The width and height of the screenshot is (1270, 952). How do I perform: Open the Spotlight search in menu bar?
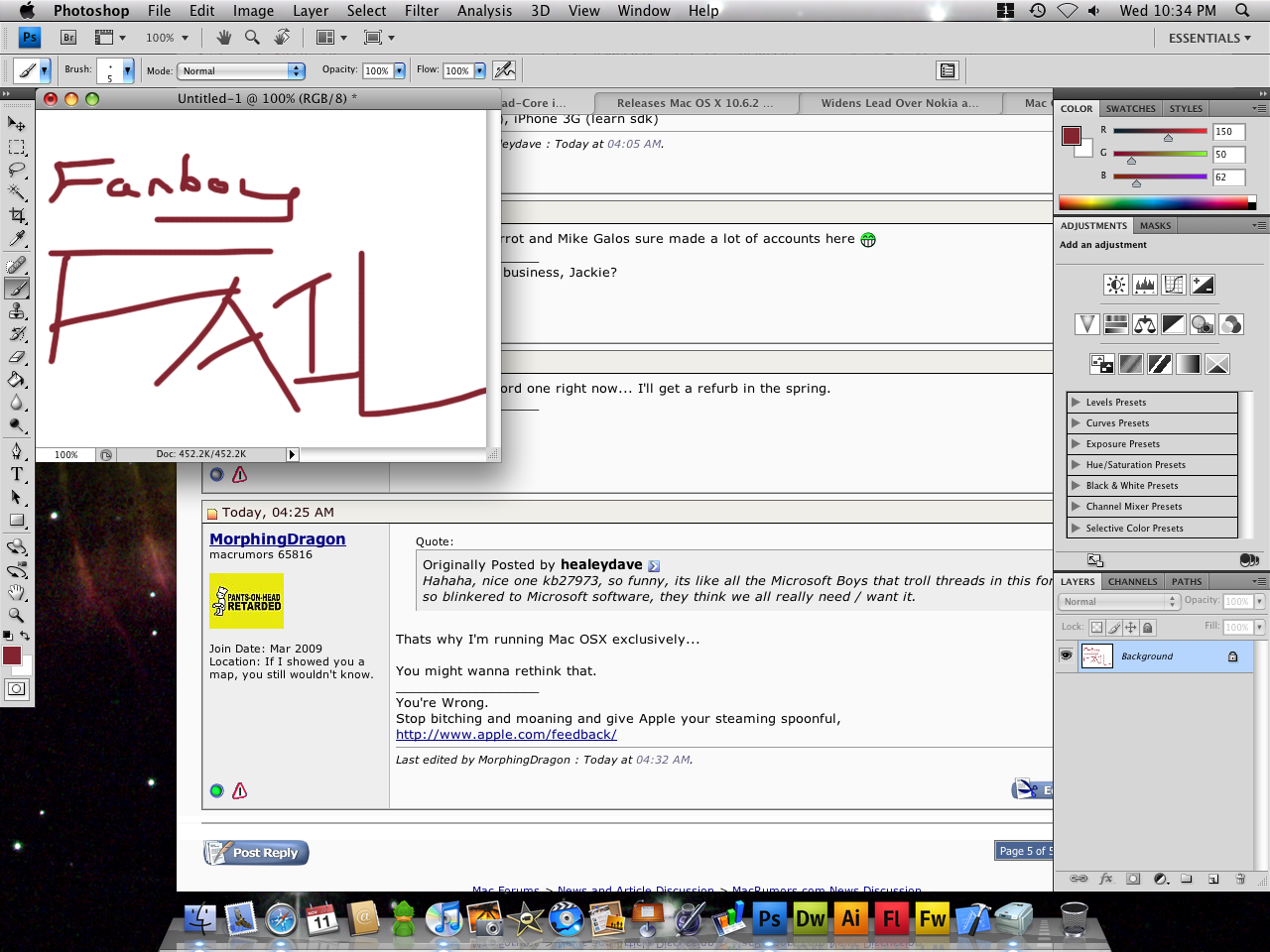pyautogui.click(x=1242, y=10)
